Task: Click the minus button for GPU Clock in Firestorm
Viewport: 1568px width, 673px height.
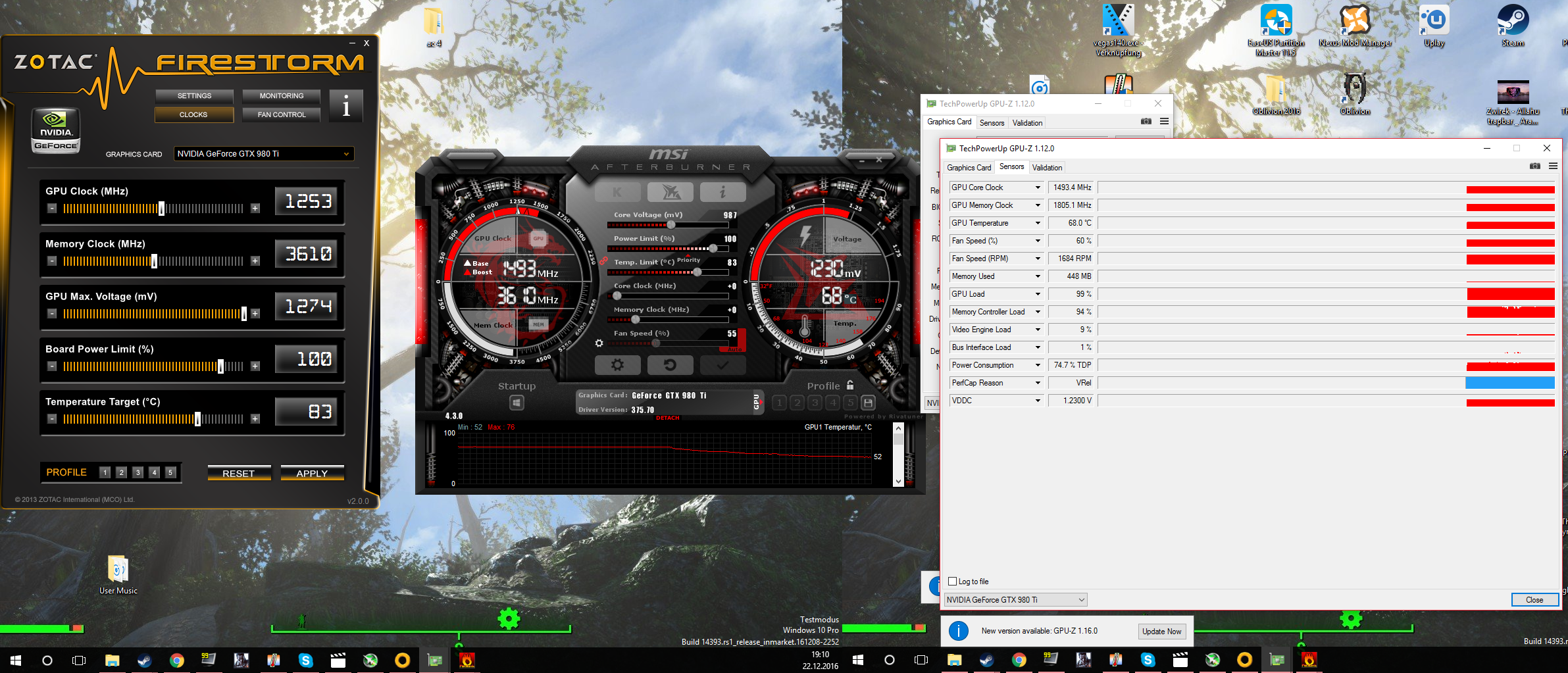Action: coord(52,209)
